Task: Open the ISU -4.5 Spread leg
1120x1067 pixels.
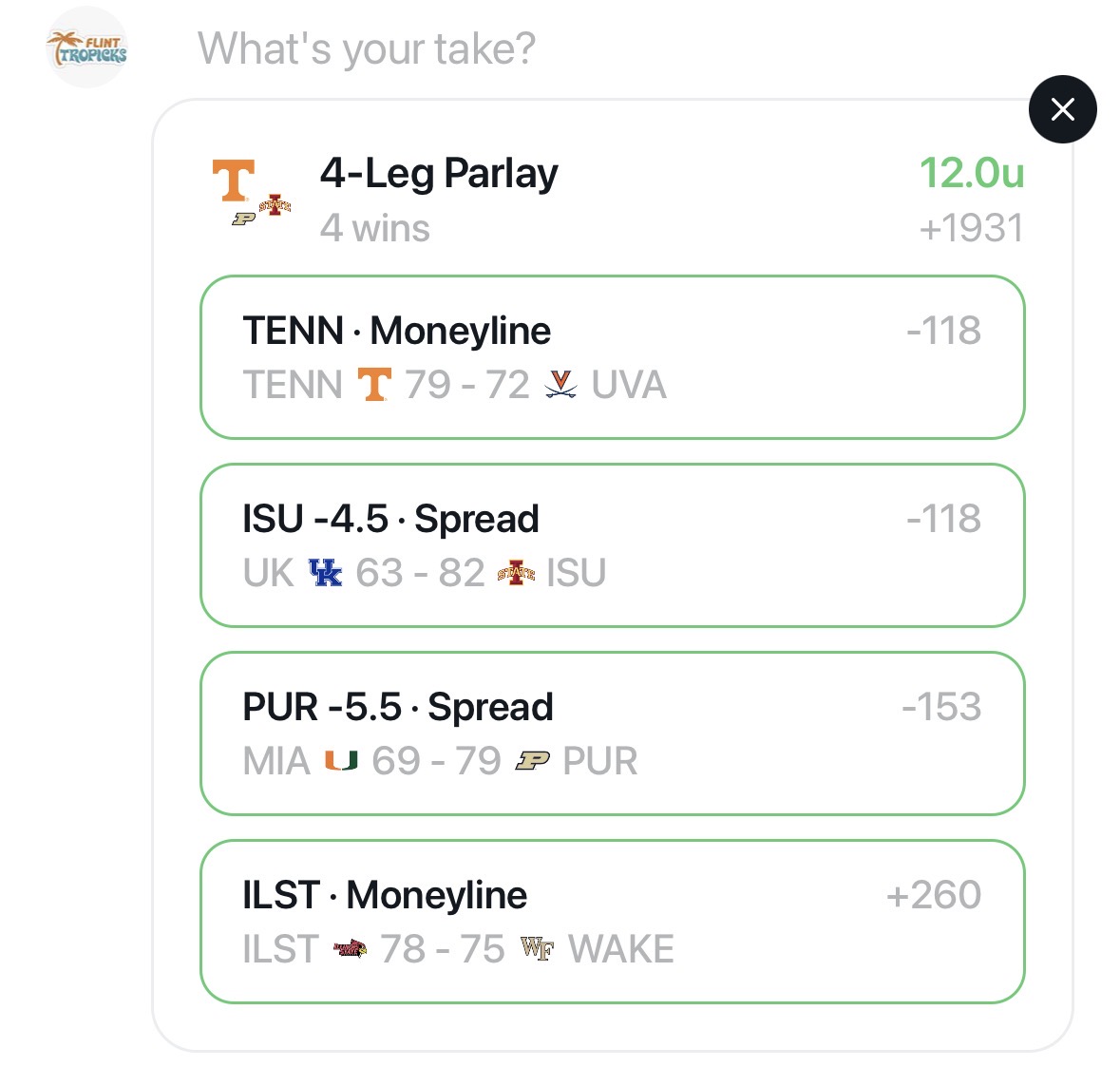Action: tap(612, 545)
